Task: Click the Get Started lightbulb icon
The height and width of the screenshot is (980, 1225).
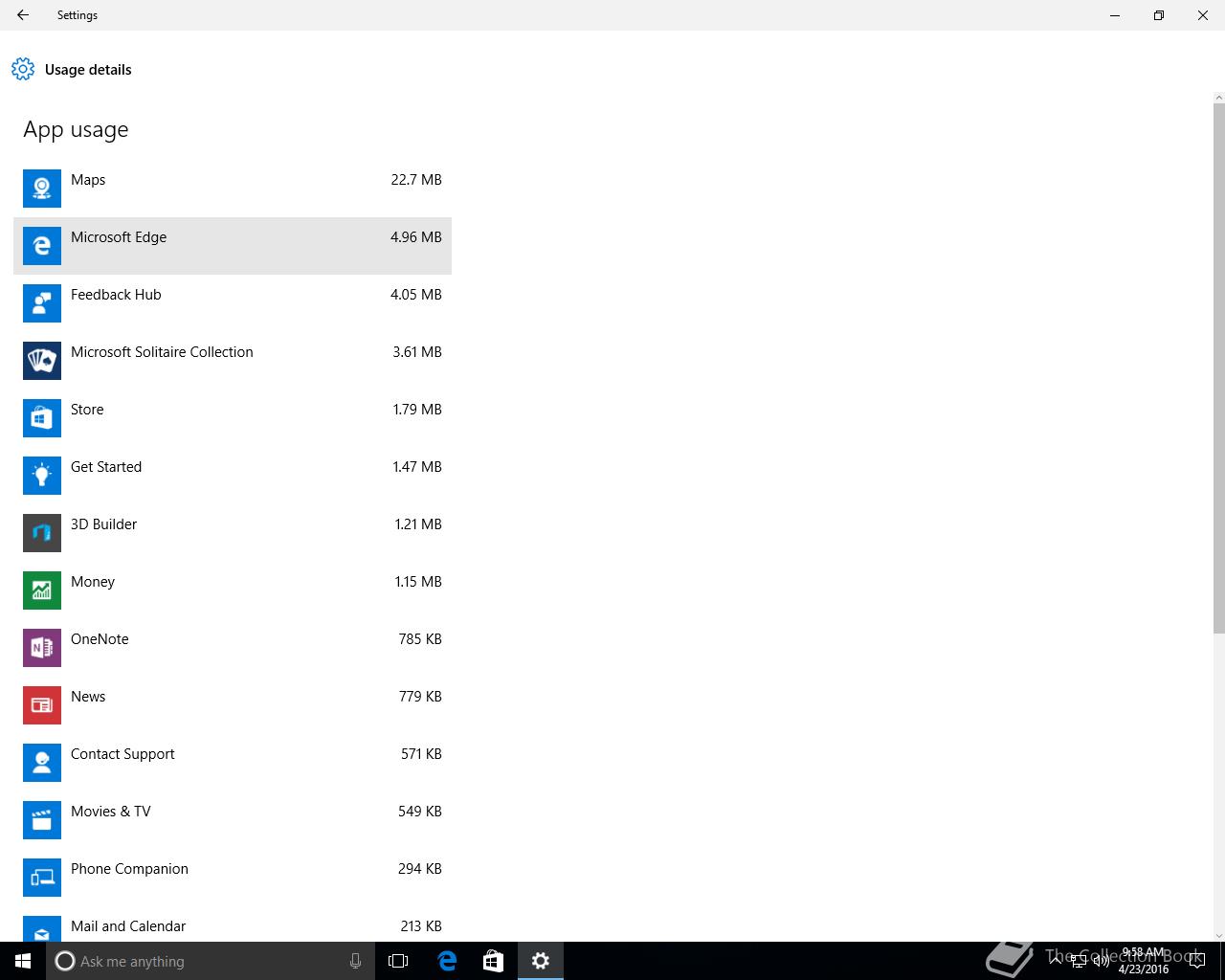Action: point(42,476)
